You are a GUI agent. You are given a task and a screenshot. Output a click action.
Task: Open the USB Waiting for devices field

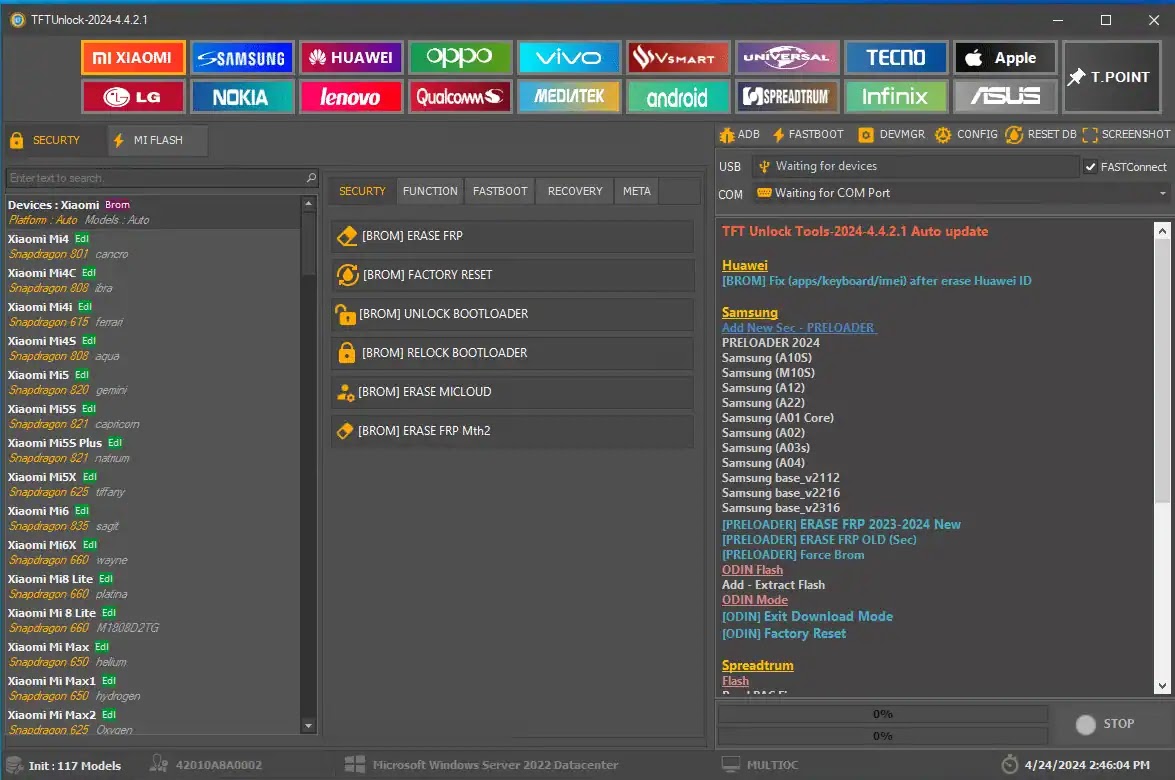pyautogui.click(x=915, y=166)
